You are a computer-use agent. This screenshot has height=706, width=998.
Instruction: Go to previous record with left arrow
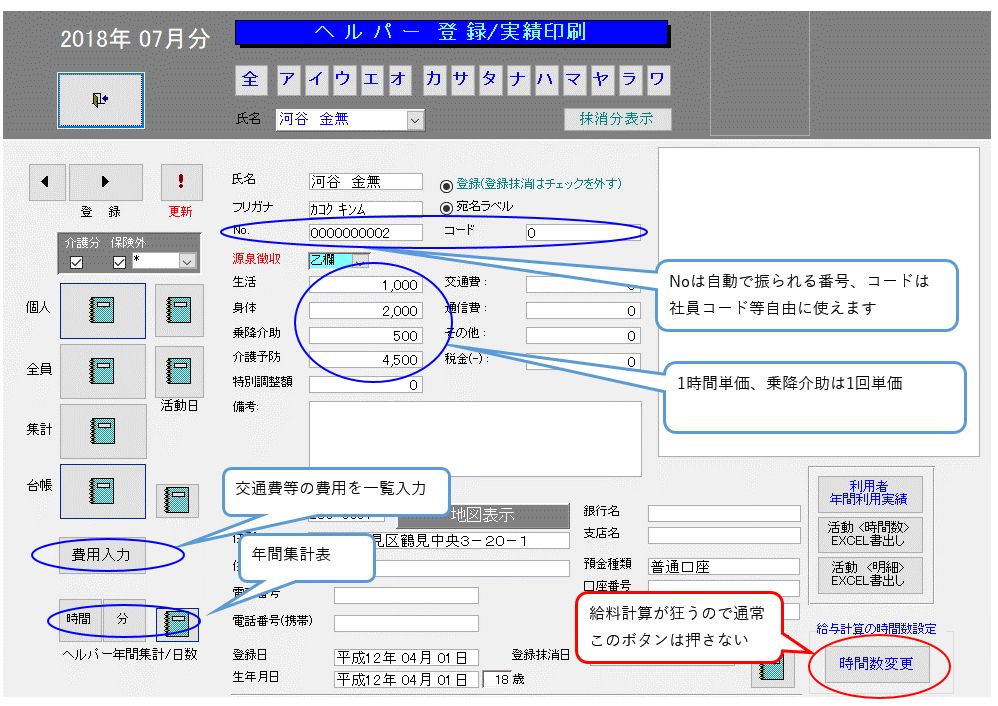46,182
